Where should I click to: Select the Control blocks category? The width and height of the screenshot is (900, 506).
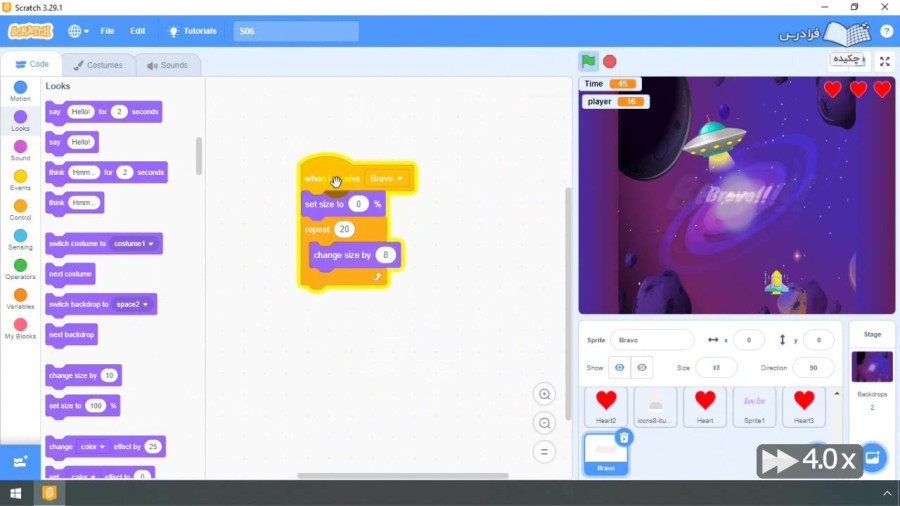pyautogui.click(x=20, y=210)
